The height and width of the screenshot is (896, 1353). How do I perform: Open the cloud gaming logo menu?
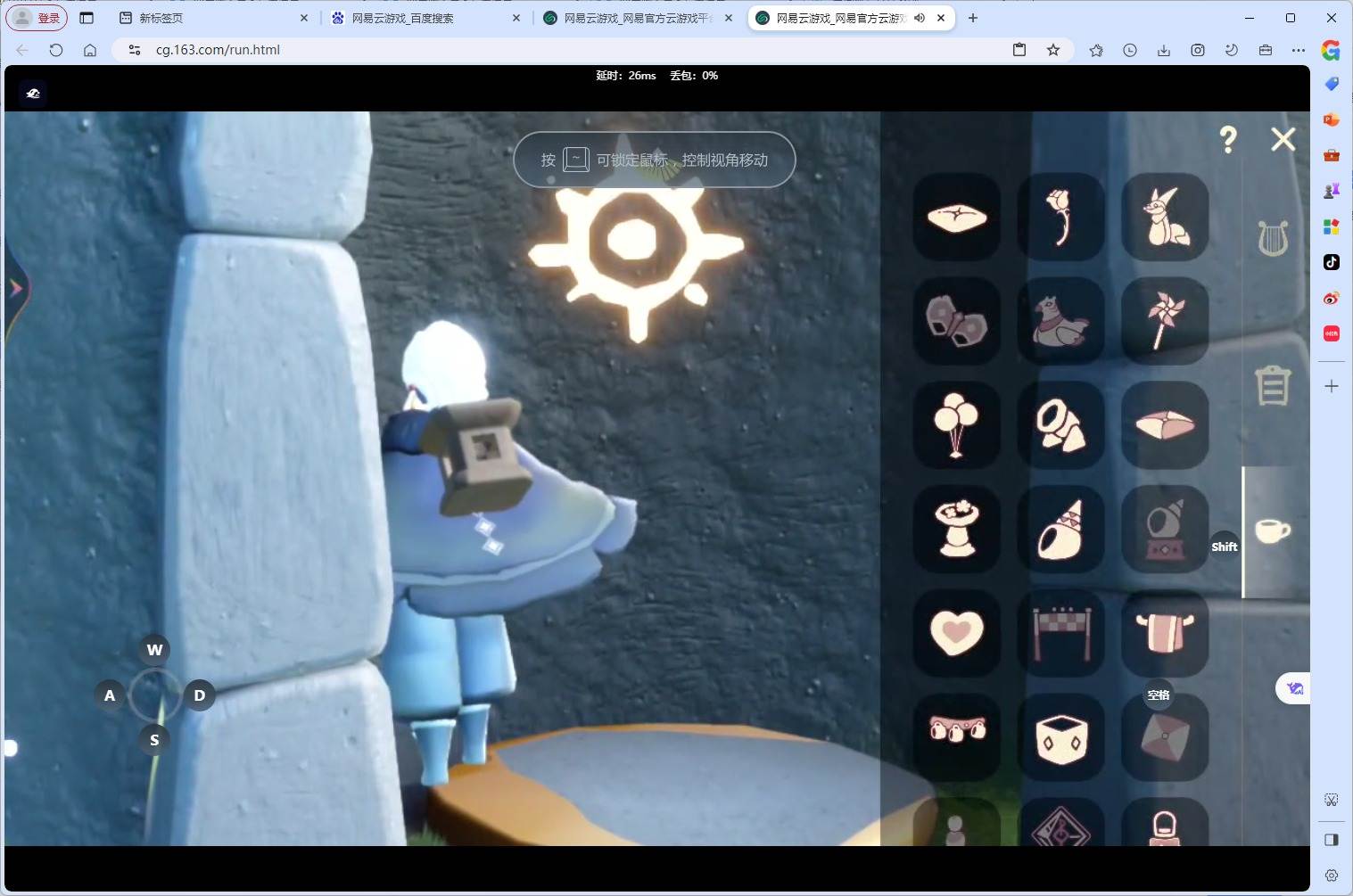point(33,94)
